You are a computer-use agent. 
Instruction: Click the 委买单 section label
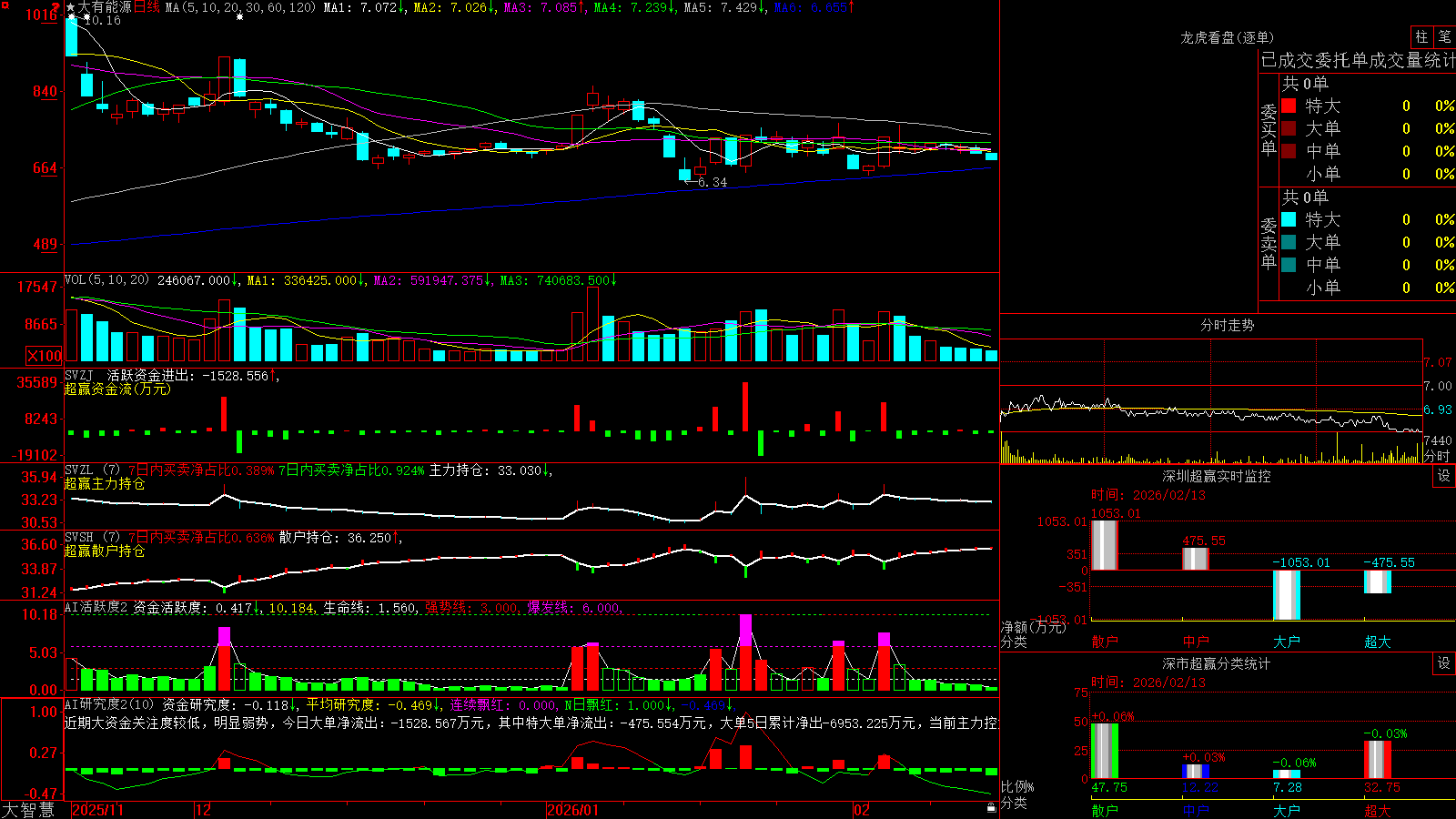tap(1269, 129)
